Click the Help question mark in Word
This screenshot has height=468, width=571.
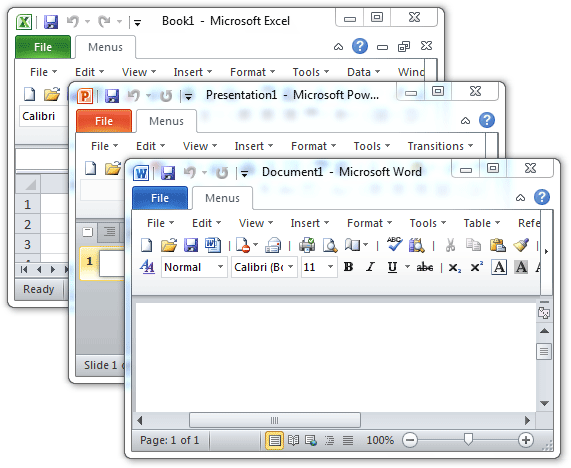point(542,197)
